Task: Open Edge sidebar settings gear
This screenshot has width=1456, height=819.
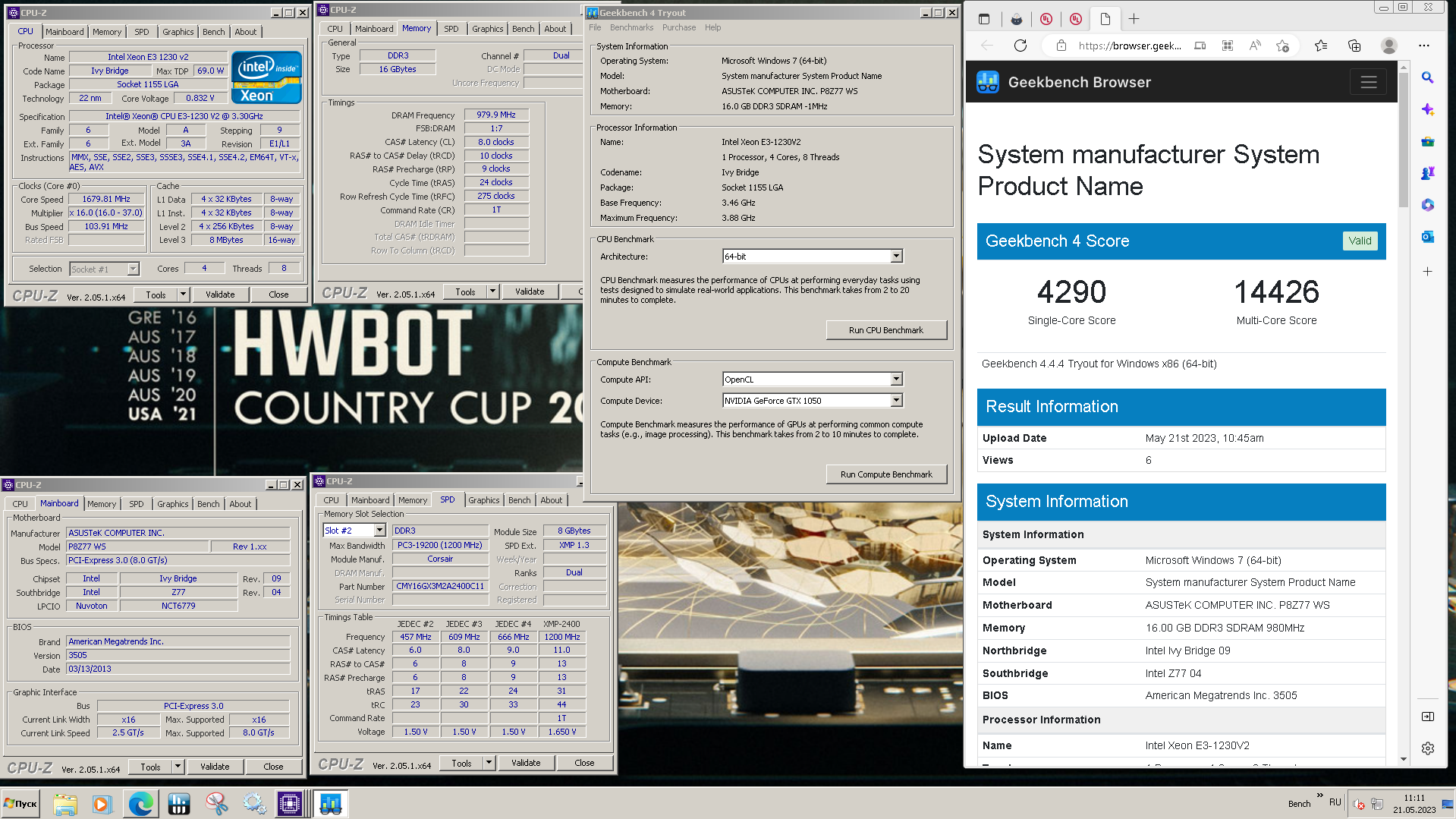Action: [1427, 748]
